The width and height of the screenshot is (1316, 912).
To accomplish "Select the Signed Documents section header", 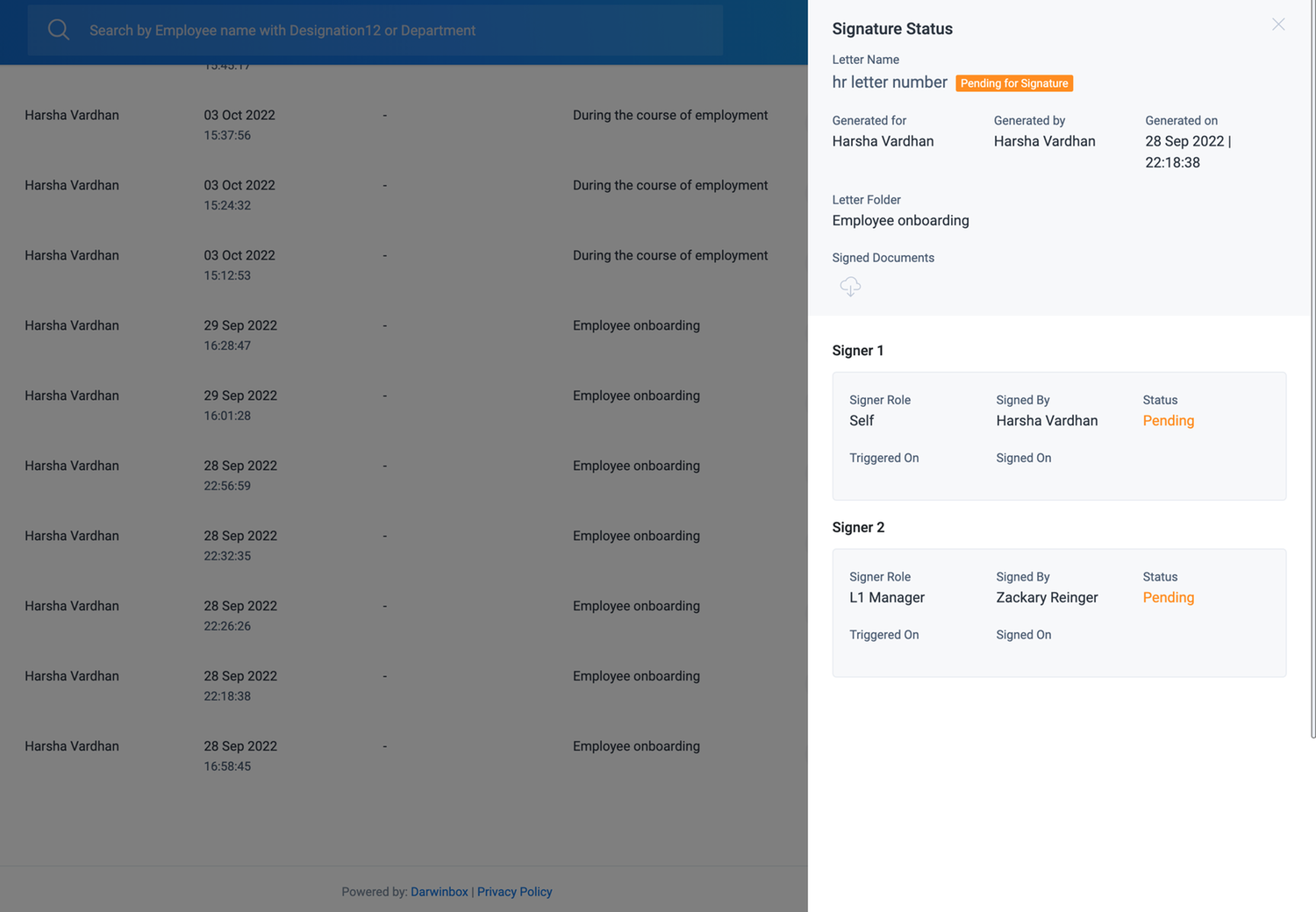I will 883,257.
